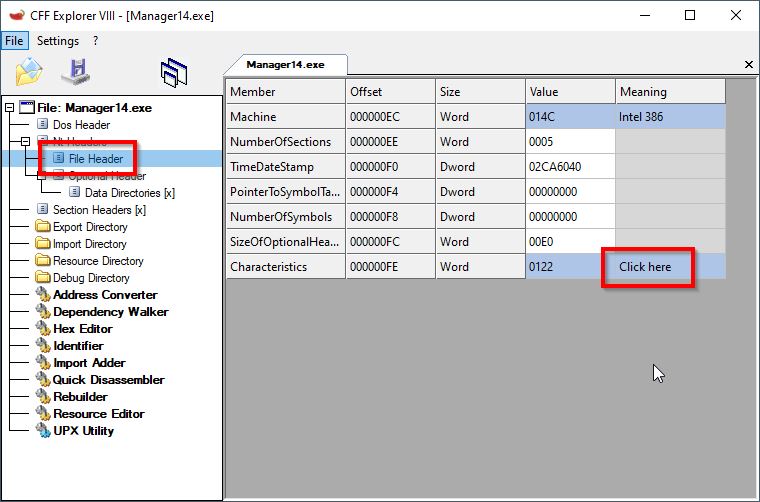Open Resource Directory tree item
Screen dimensions: 760x502
[98, 260]
